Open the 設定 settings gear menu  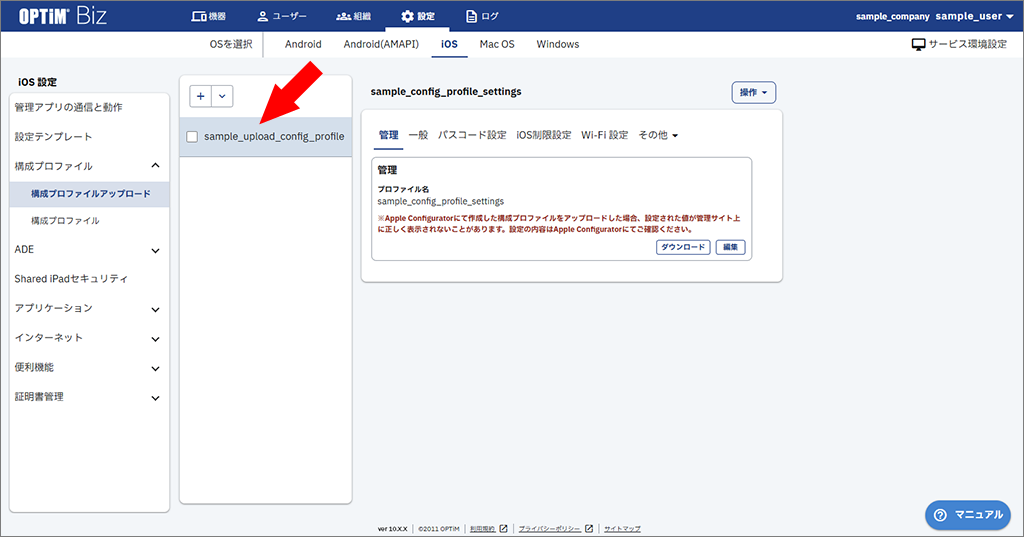pyautogui.click(x=417, y=16)
